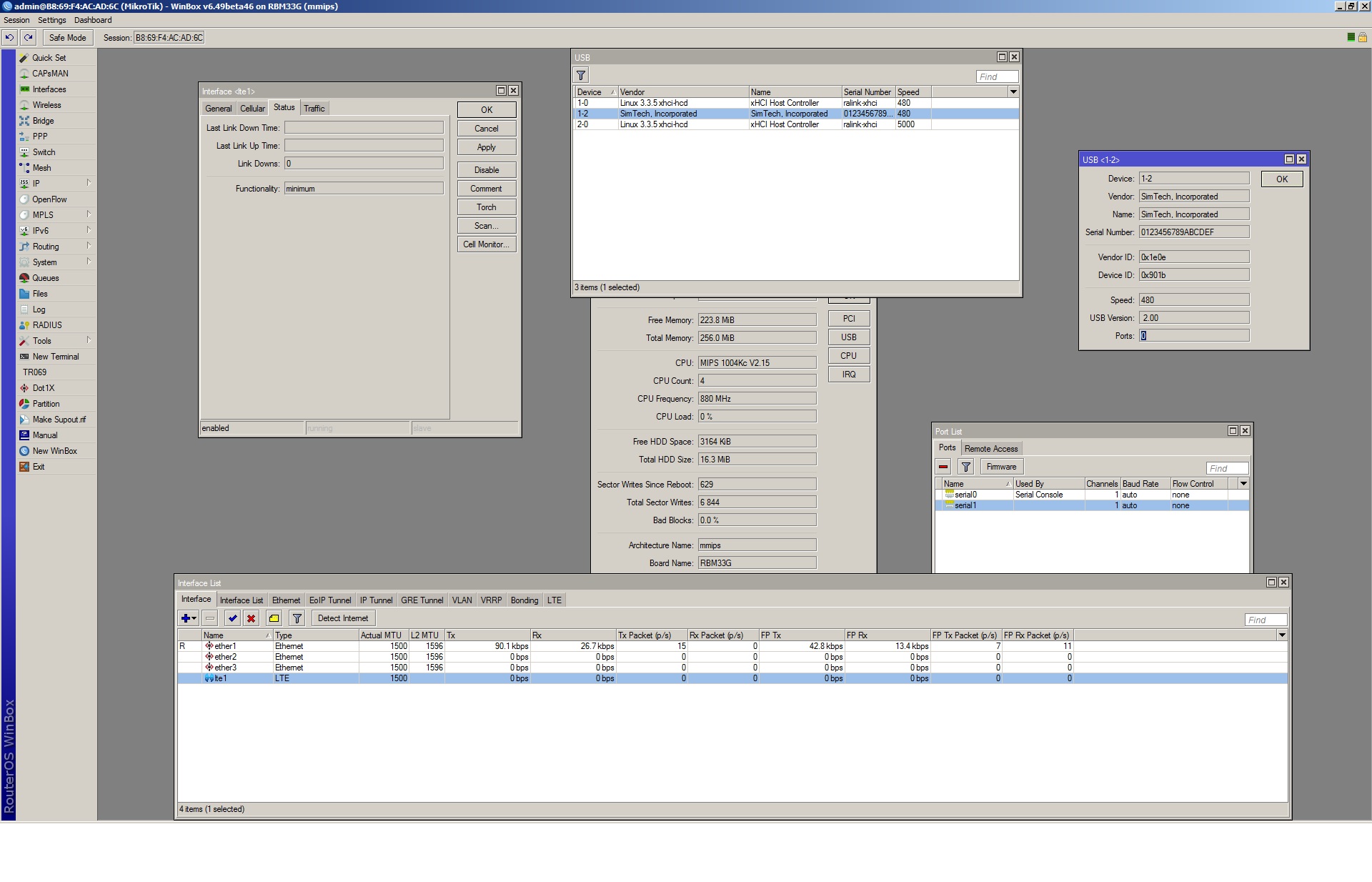Open Interfaces sidebar item
Viewport: 1372px width, 882px height.
(x=49, y=89)
